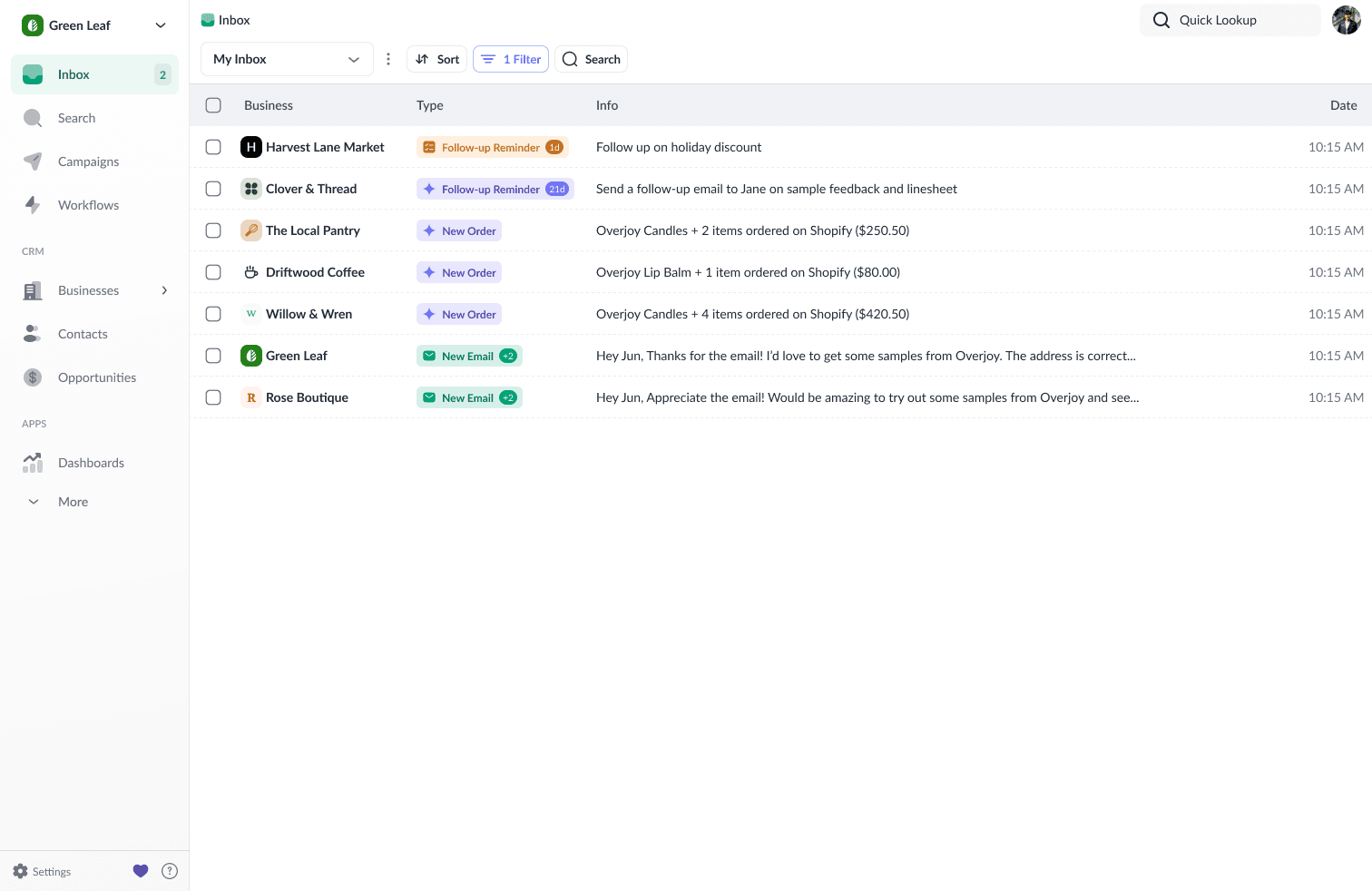
Task: Click the Contacts people icon
Action: point(33,334)
